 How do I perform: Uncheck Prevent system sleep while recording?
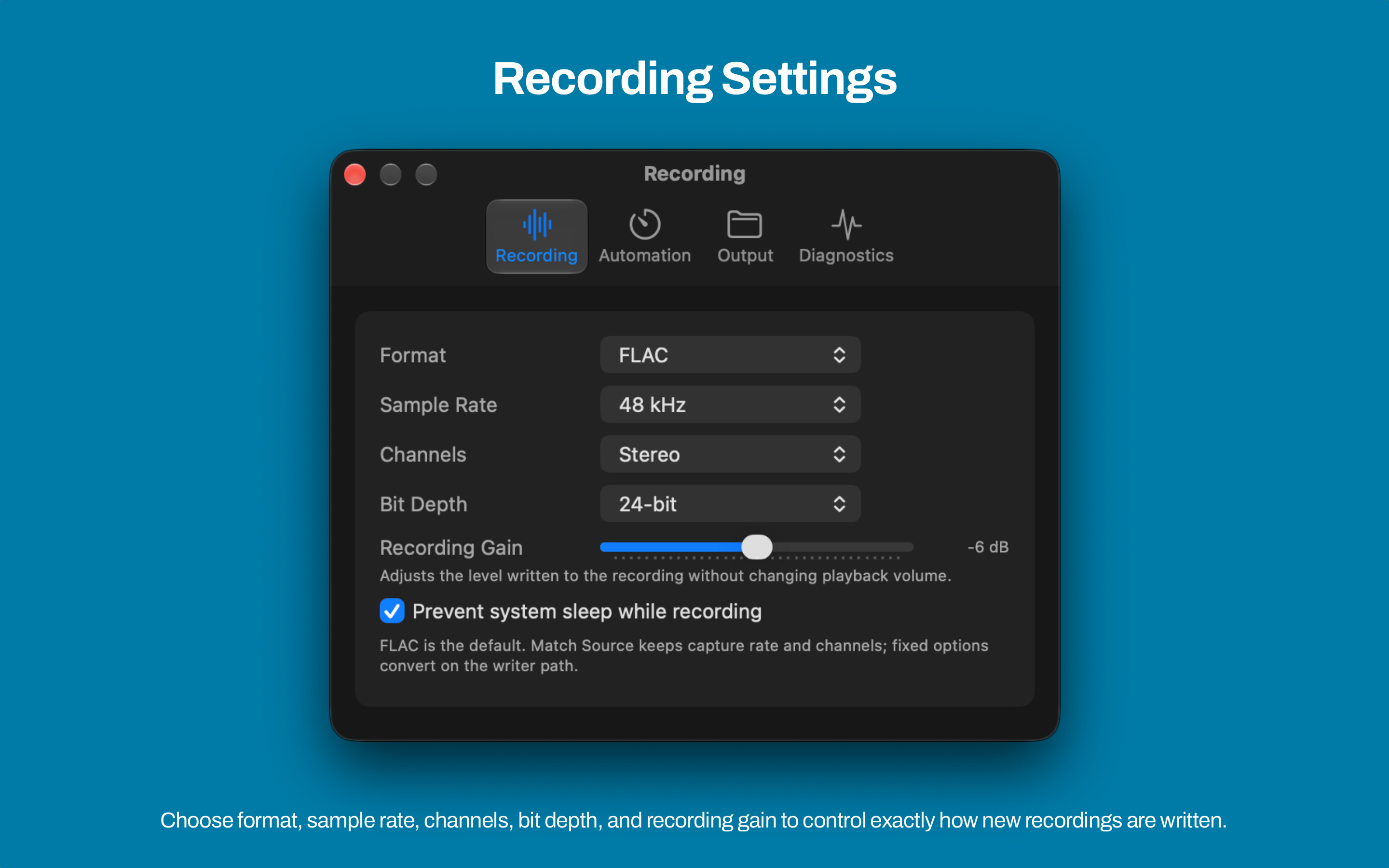coord(392,611)
